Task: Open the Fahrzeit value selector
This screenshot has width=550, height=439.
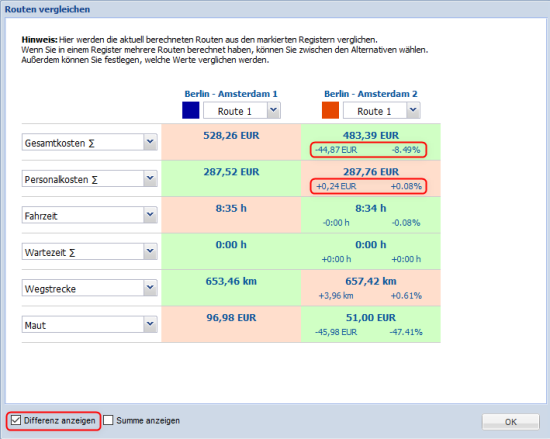Action: (89, 215)
